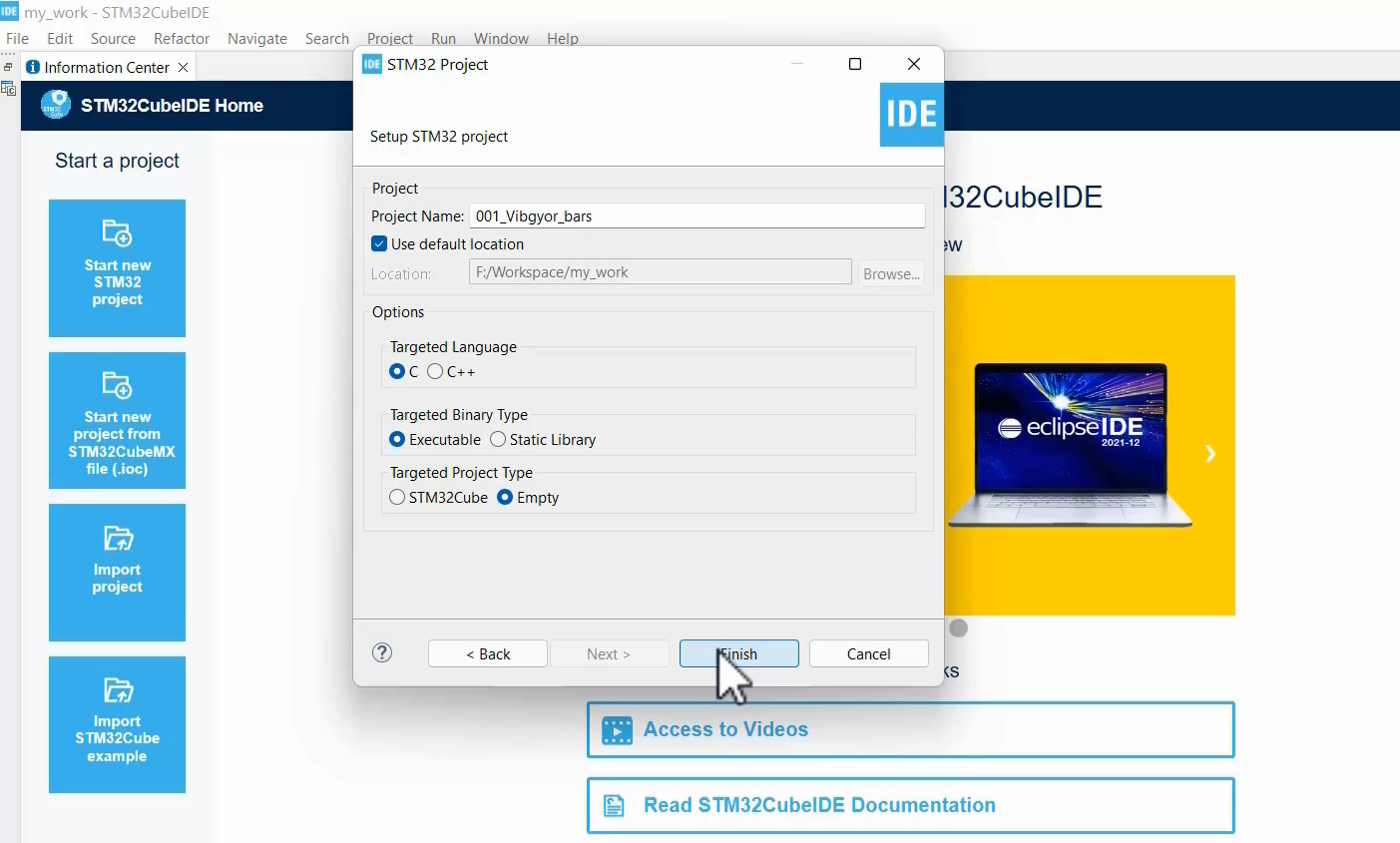Click the IDE logo in dialog header
The height and width of the screenshot is (843, 1400).
(x=911, y=114)
